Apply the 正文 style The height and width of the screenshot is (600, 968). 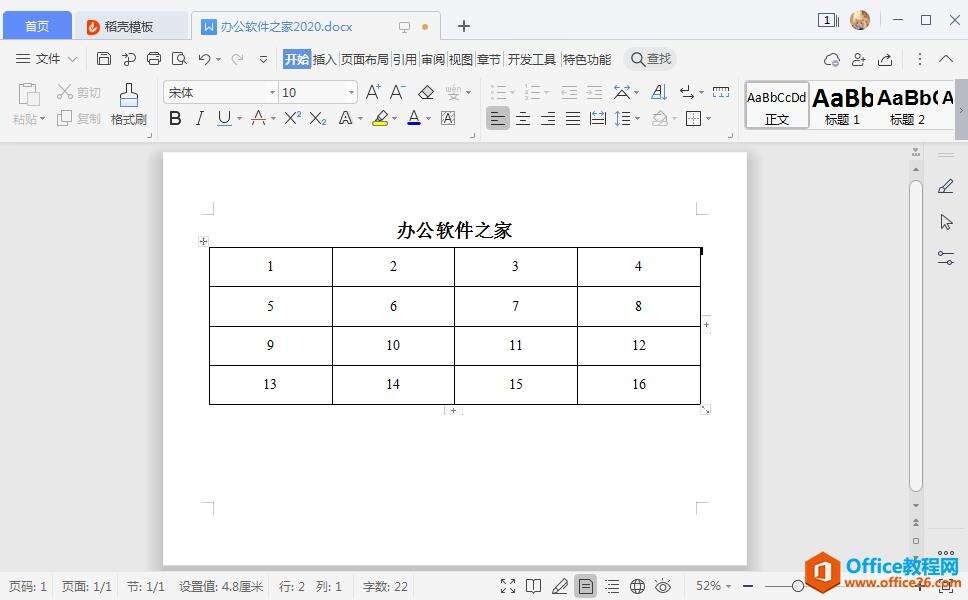pyautogui.click(x=777, y=105)
